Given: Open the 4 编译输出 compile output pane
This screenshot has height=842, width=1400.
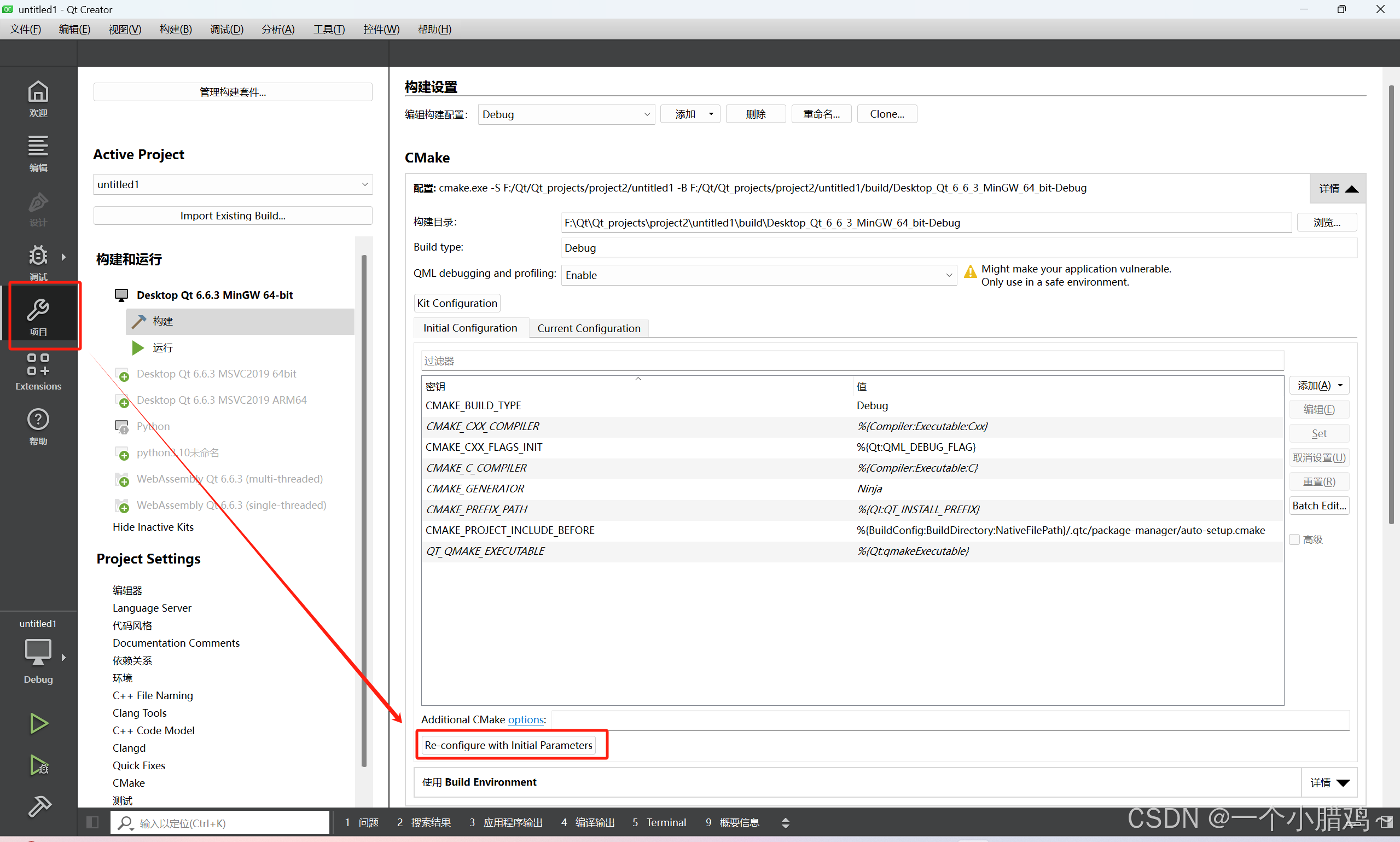Looking at the screenshot, I should click(x=588, y=822).
